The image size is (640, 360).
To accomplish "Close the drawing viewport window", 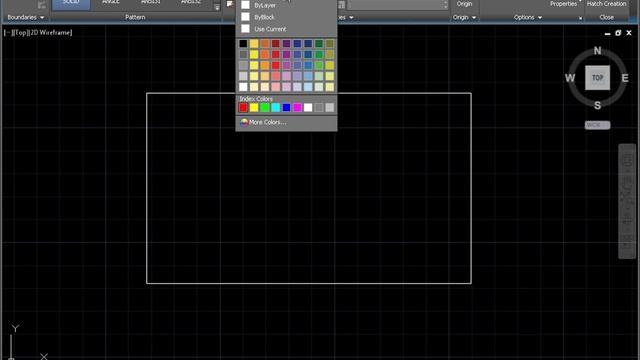I will 629,33.
